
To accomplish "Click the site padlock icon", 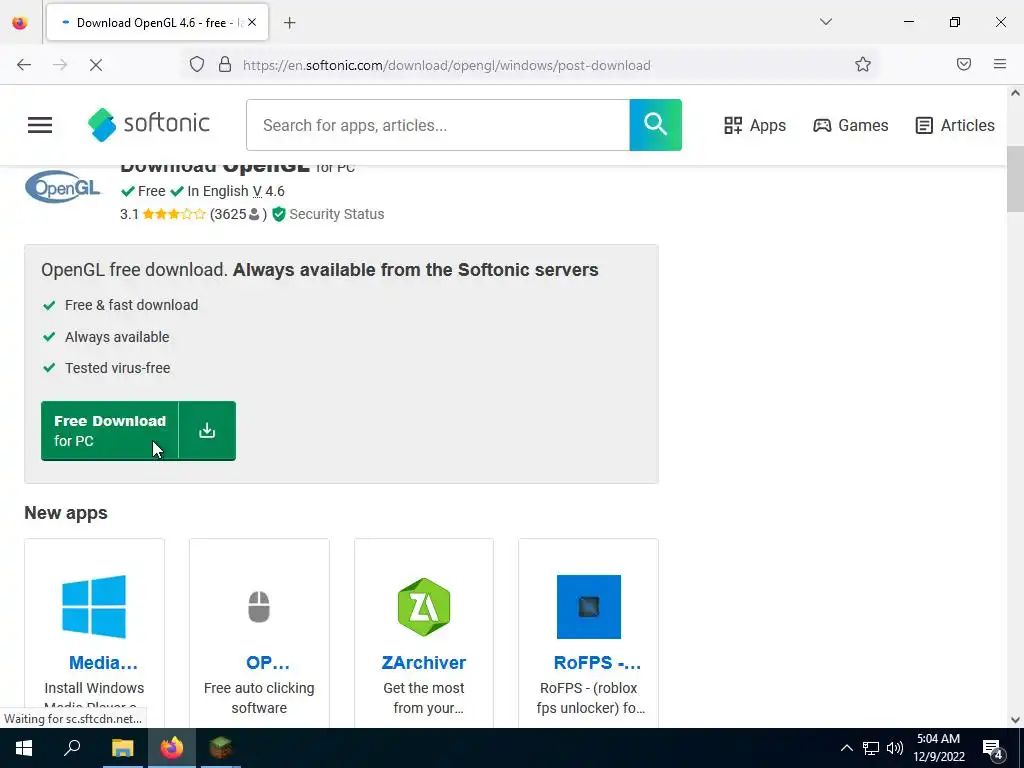I will 225,65.
